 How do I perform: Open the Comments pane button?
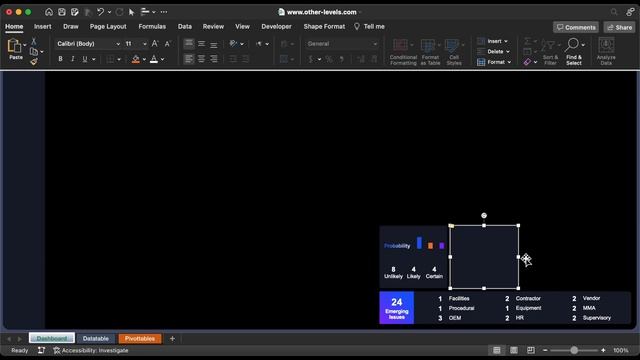coord(576,27)
